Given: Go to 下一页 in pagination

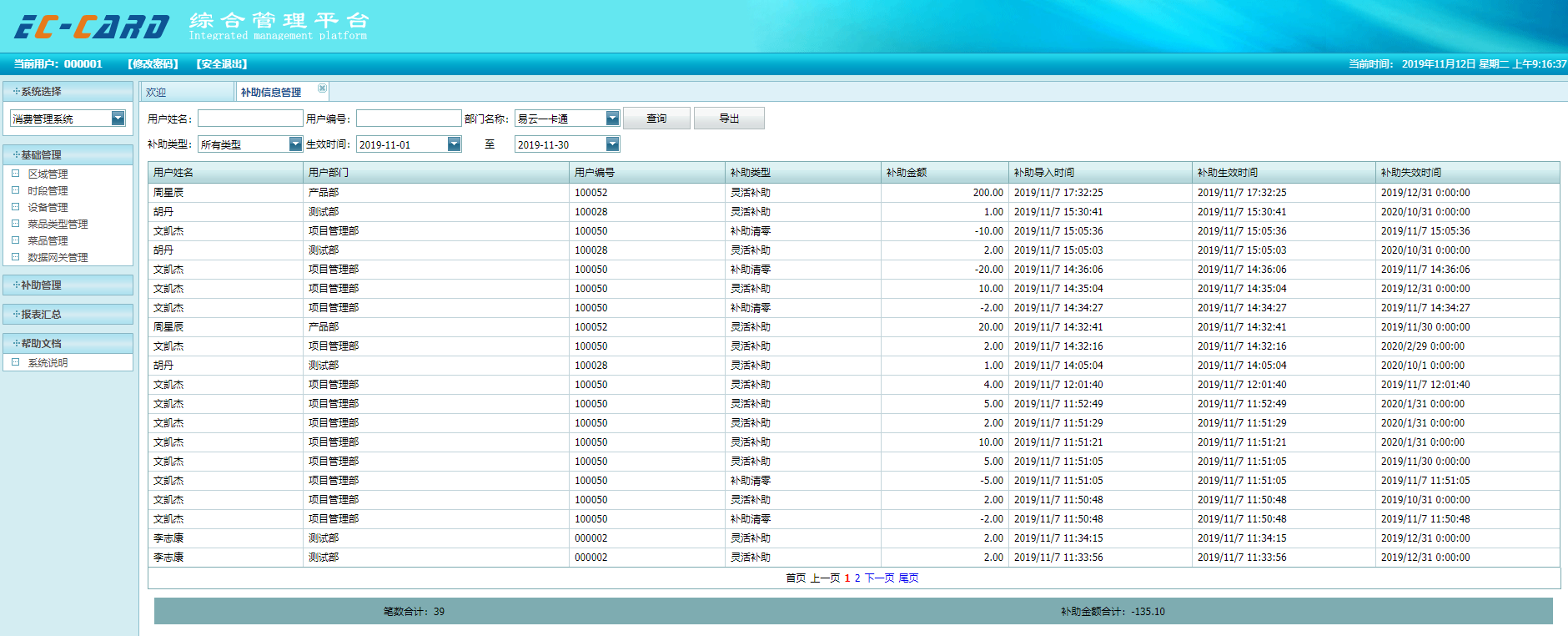Looking at the screenshot, I should pos(879,578).
